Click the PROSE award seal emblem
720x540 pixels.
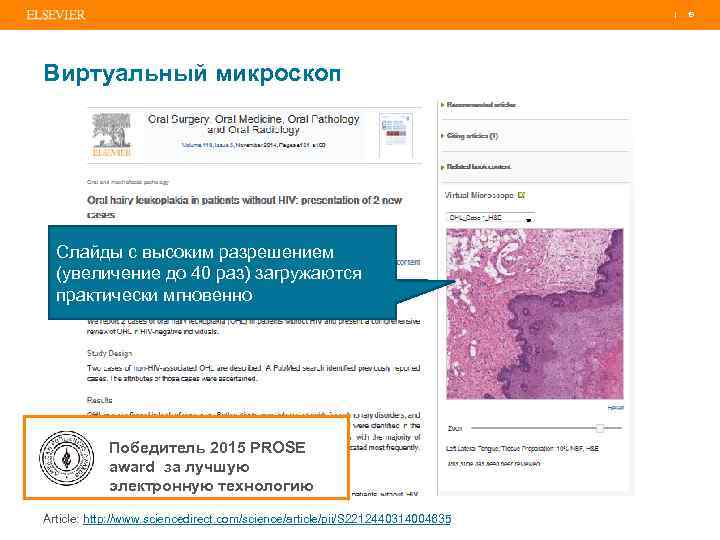[67, 458]
